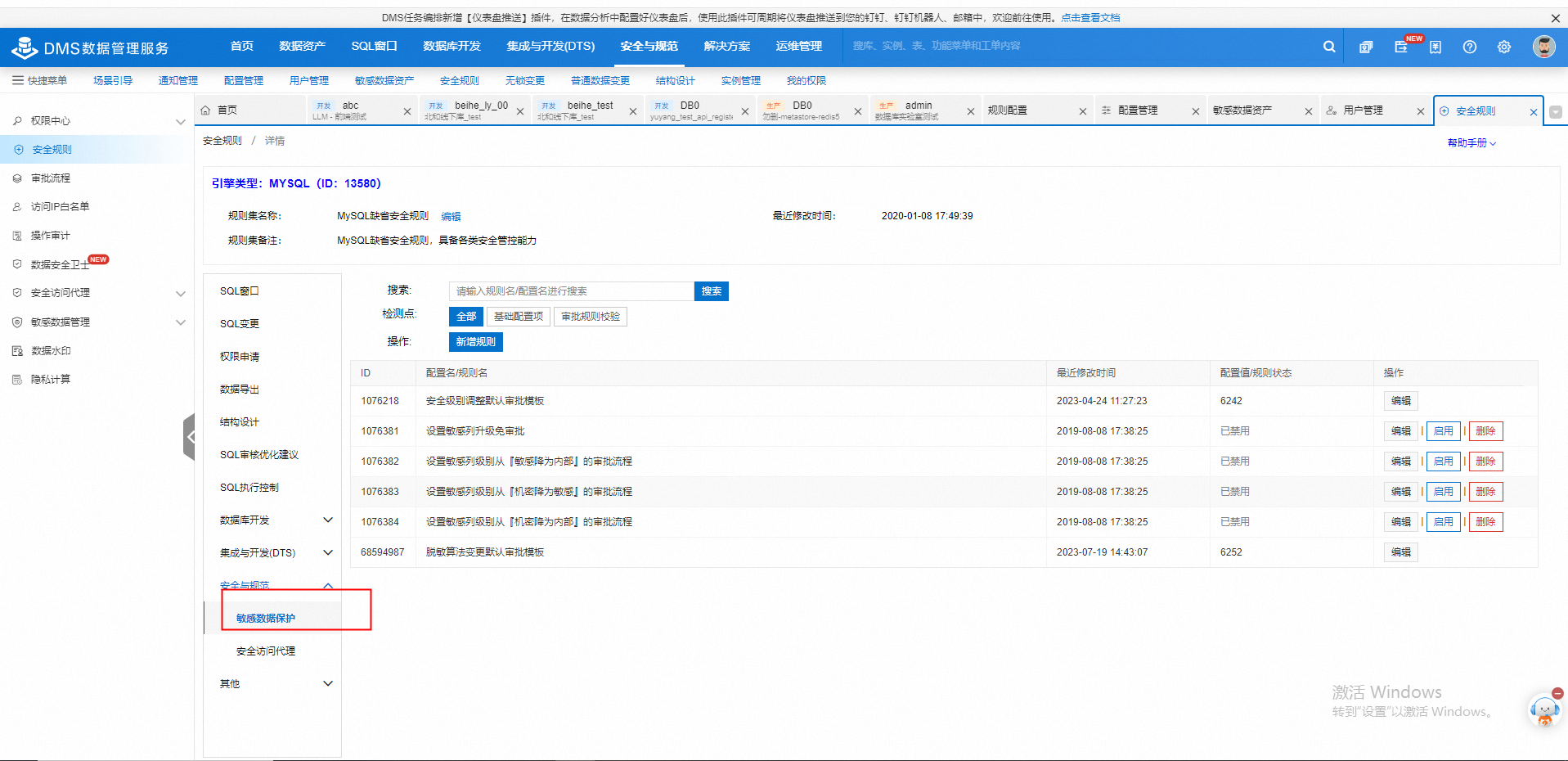
Task: Select 操作审计 in sidebar
Action: click(x=51, y=235)
